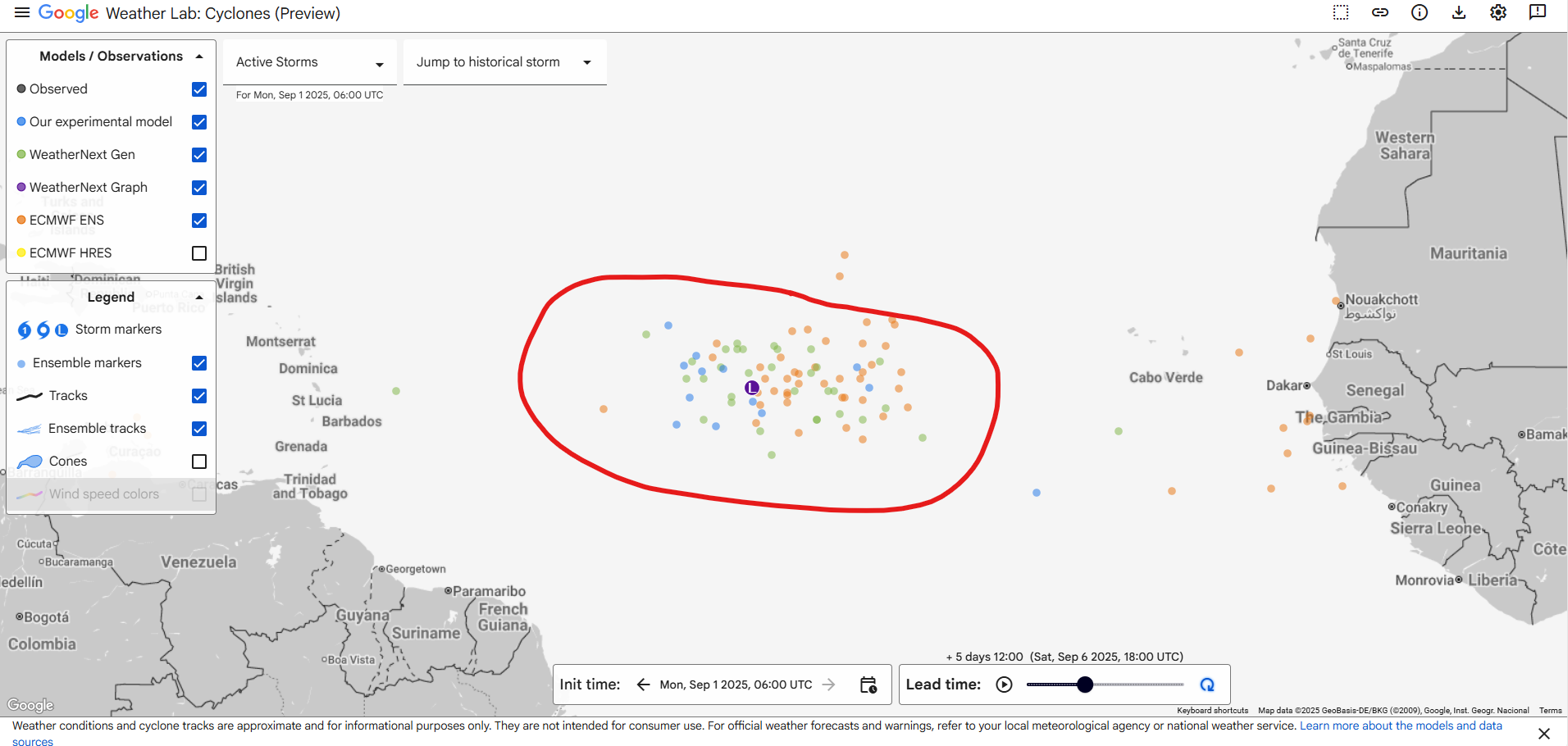Image resolution: width=1568 pixels, height=746 pixels.
Task: Go to previous init time arrow
Action: pyautogui.click(x=644, y=685)
